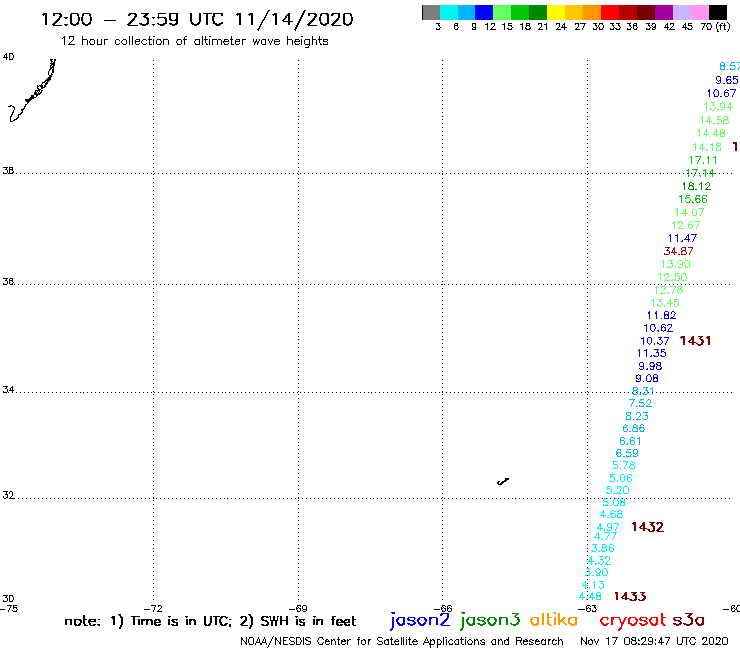
Task: Click the Nov 17 08:29:47 UTC timestamp
Action: [654, 641]
